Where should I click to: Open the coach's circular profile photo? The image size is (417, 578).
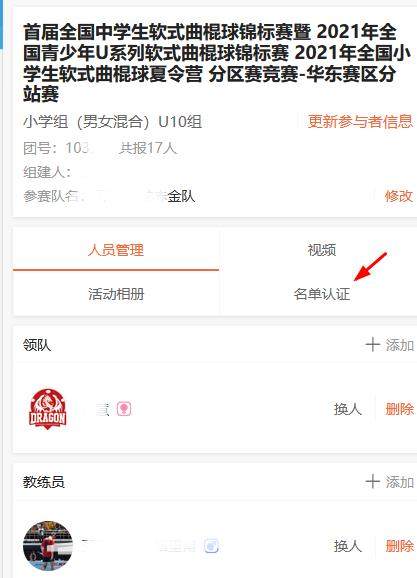[48, 546]
